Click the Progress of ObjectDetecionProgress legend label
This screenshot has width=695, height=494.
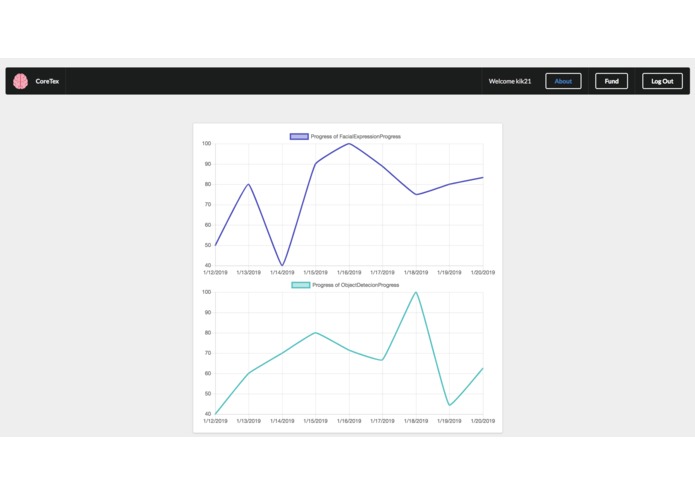pyautogui.click(x=355, y=285)
